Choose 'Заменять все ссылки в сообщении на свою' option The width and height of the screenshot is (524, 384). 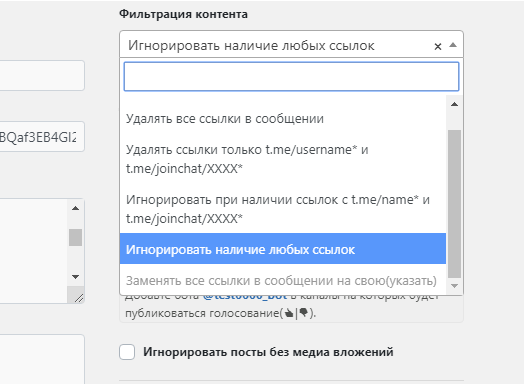pos(283,280)
